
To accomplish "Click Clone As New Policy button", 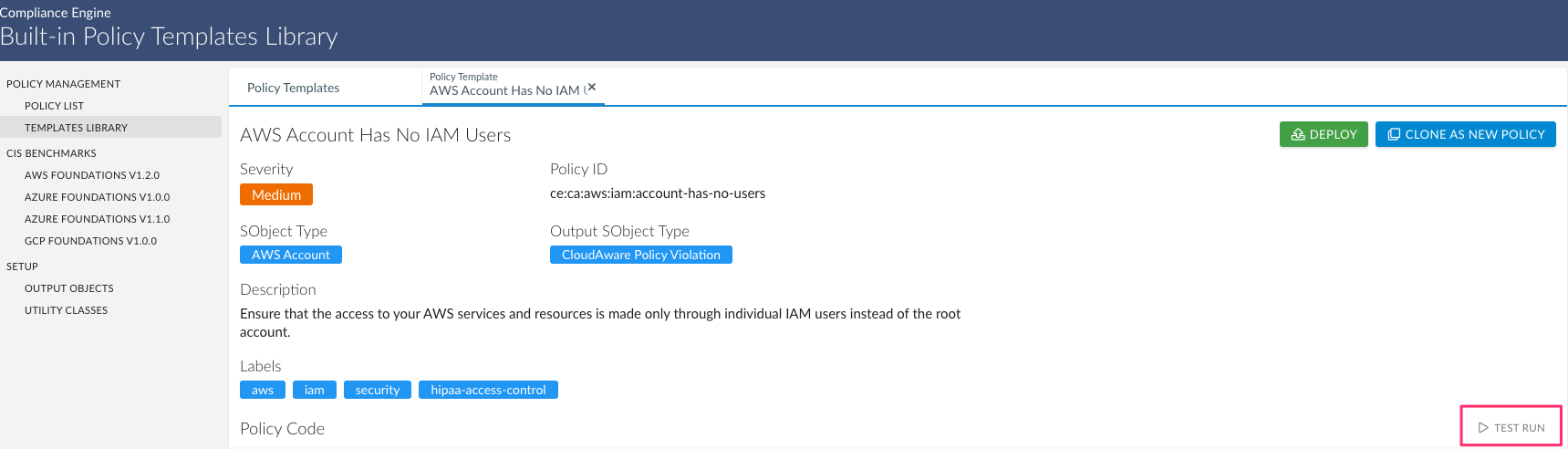I will (x=1465, y=134).
